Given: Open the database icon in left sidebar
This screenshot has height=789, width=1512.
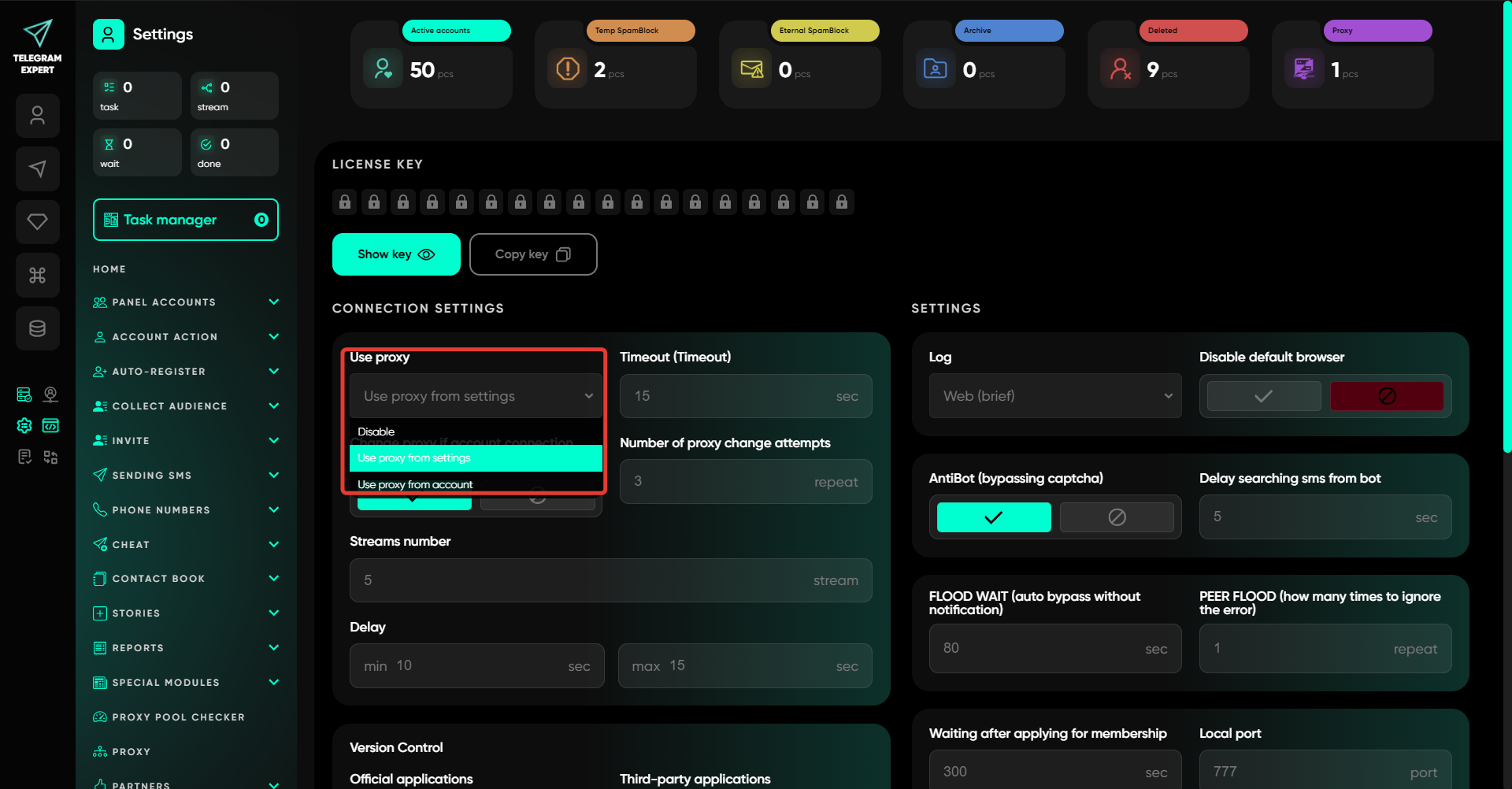Looking at the screenshot, I should pos(37,328).
